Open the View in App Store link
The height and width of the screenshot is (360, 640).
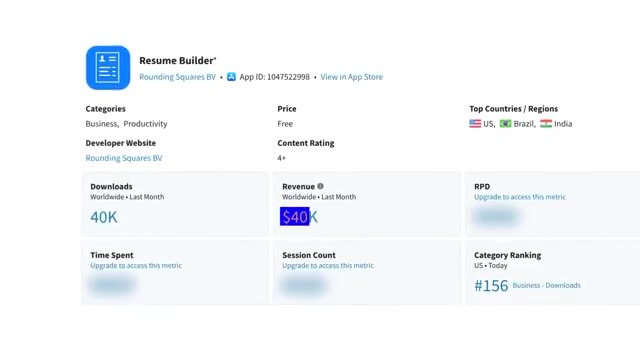click(352, 77)
